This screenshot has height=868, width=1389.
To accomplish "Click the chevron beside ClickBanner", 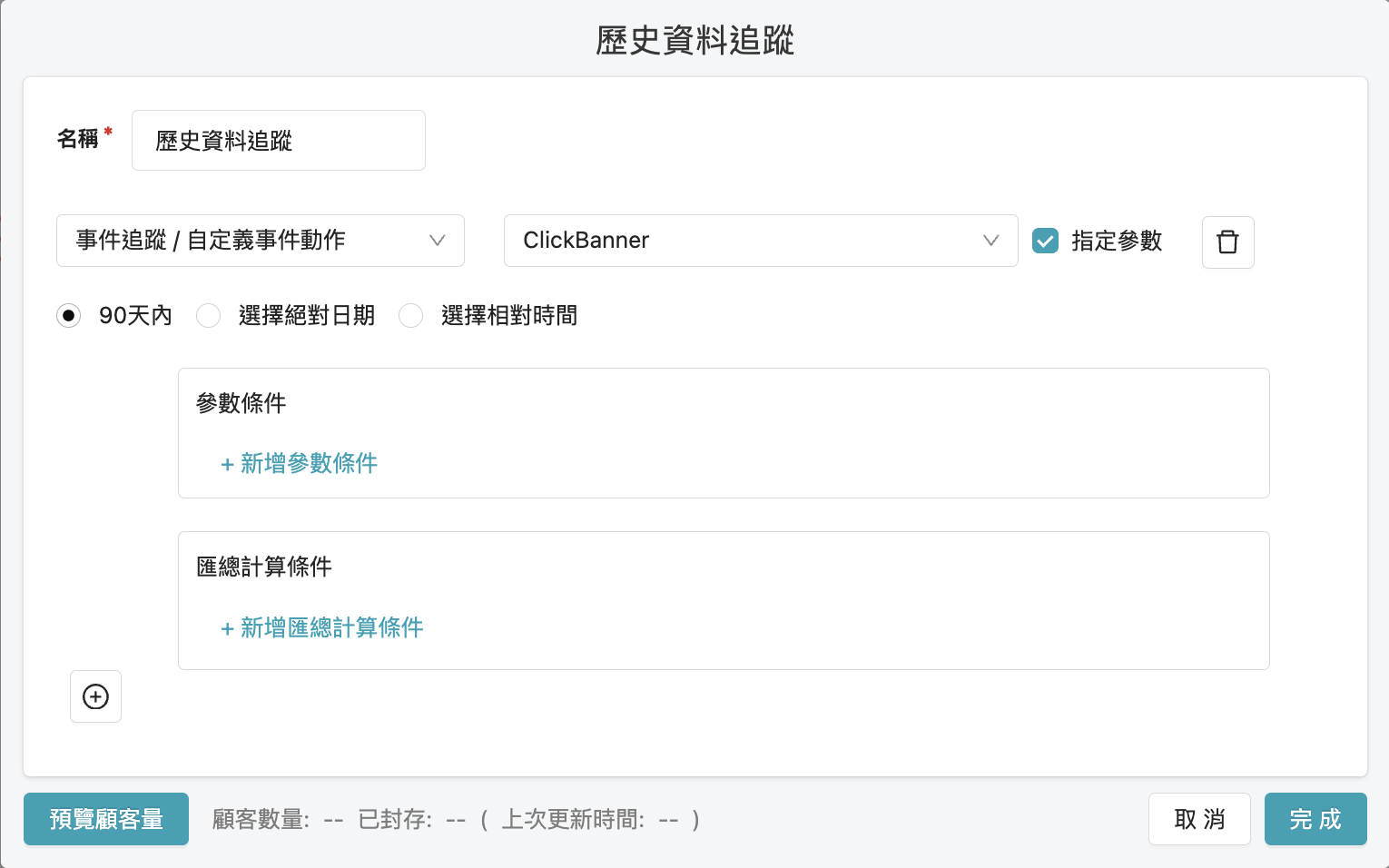I will [x=990, y=241].
